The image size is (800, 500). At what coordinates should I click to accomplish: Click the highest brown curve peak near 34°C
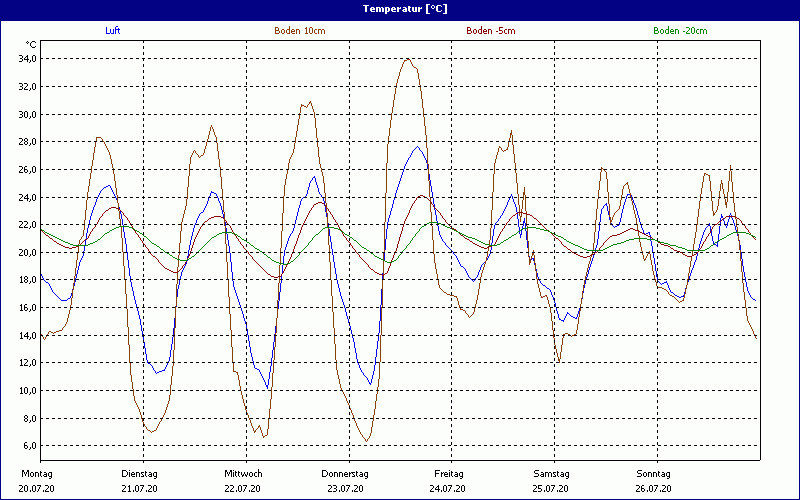pos(407,59)
